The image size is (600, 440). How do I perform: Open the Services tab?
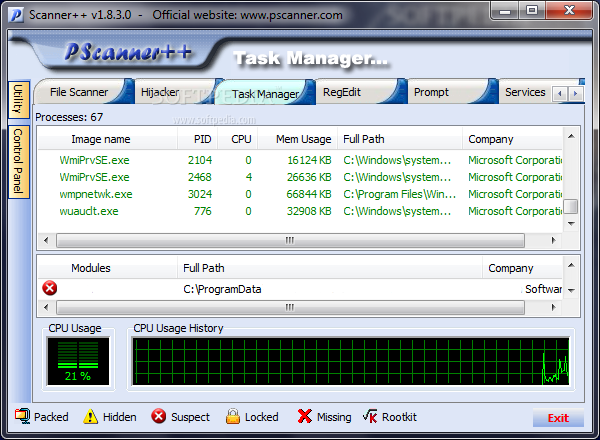click(525, 92)
